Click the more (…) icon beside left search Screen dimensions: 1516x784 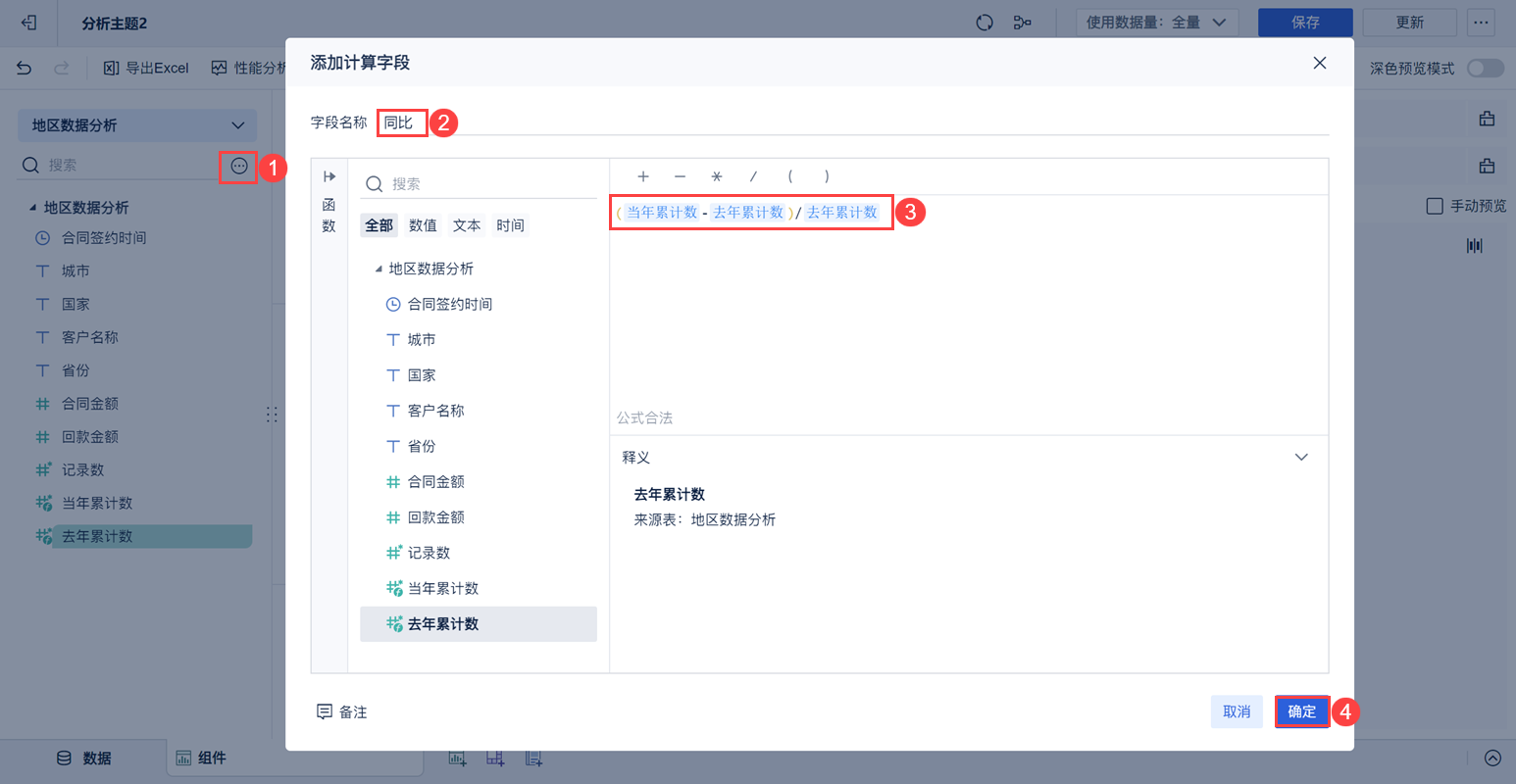click(239, 166)
